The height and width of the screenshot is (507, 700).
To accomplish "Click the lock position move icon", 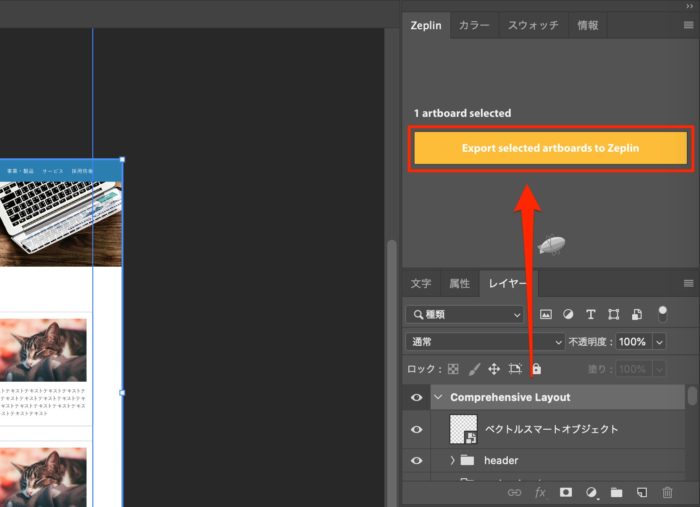I will (x=494, y=369).
